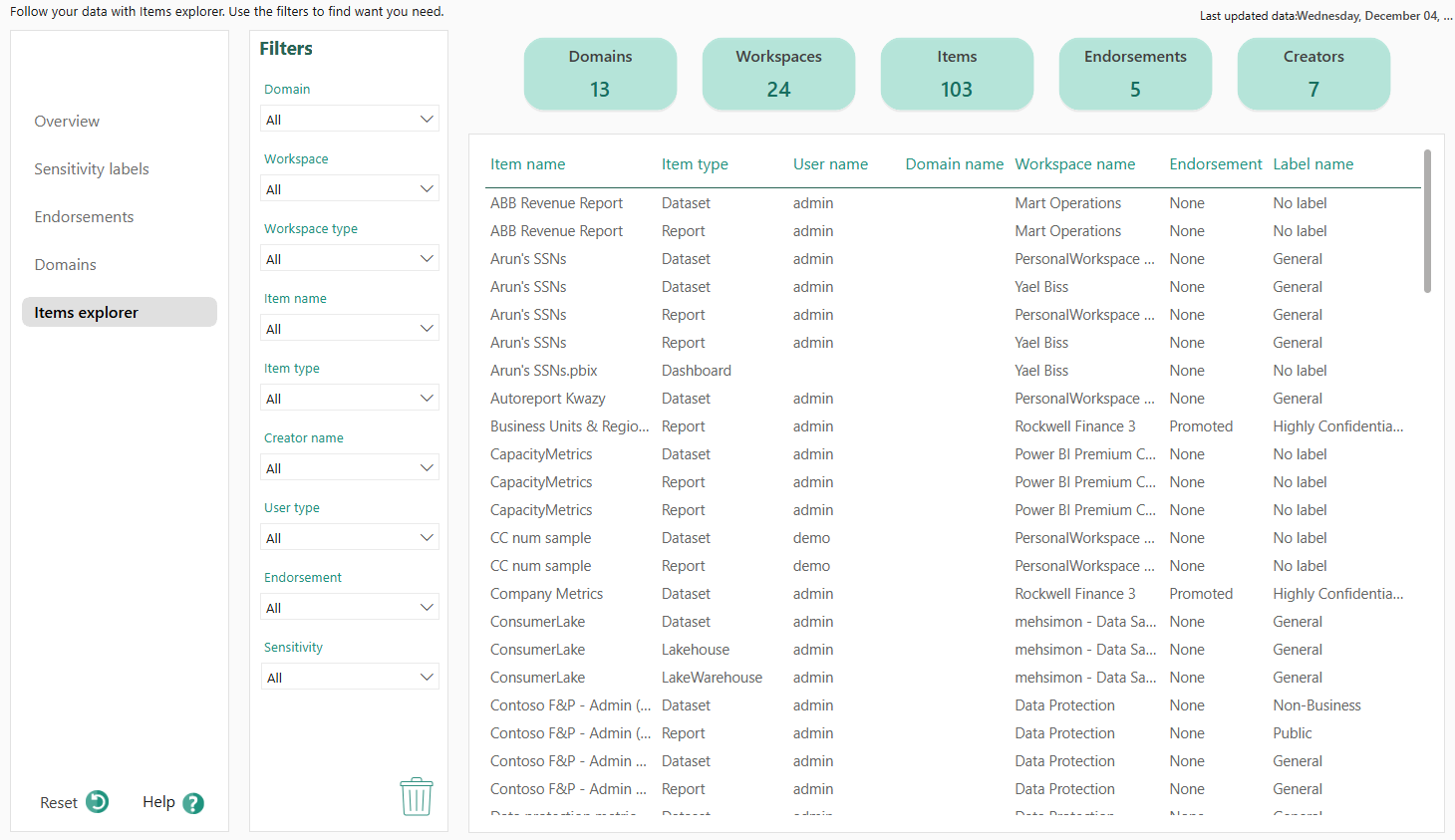
Task: Sort by the Label name column header
Action: 1312,164
